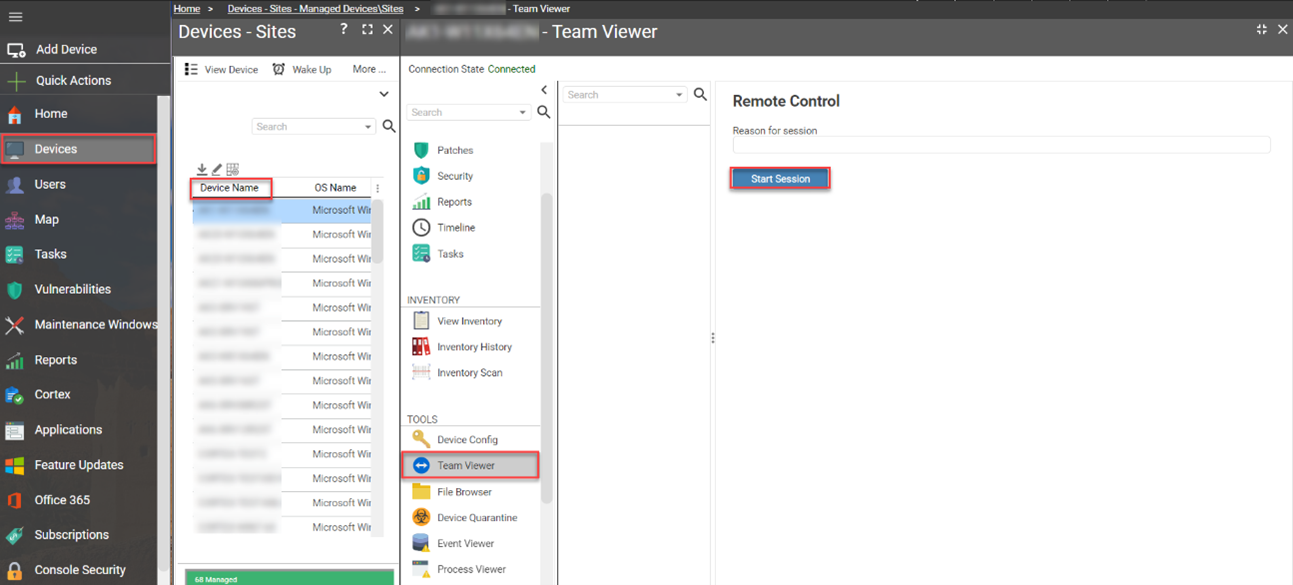Click the Add Device icon
The width and height of the screenshot is (1293, 585).
15,50
